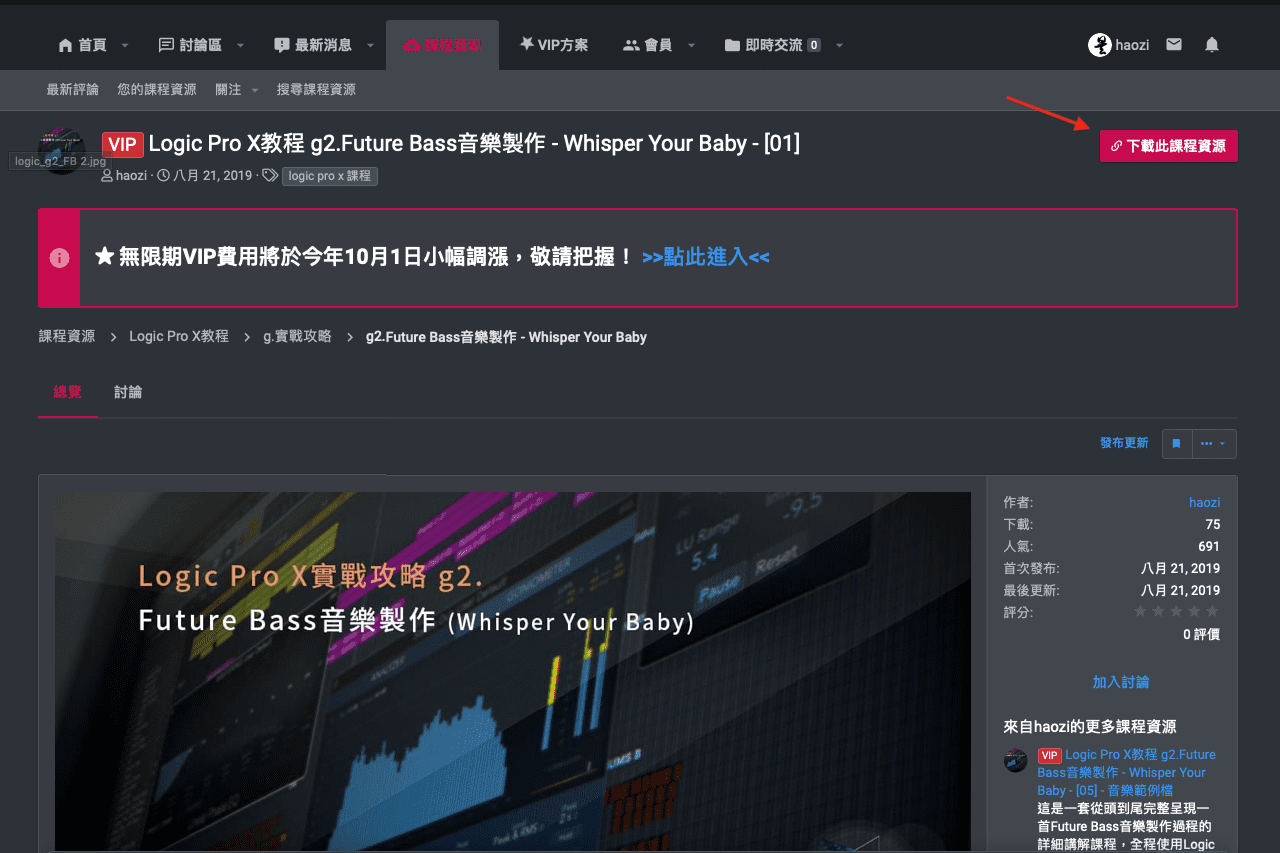
Task: Open the 首頁 home tab
Action: coord(82,45)
